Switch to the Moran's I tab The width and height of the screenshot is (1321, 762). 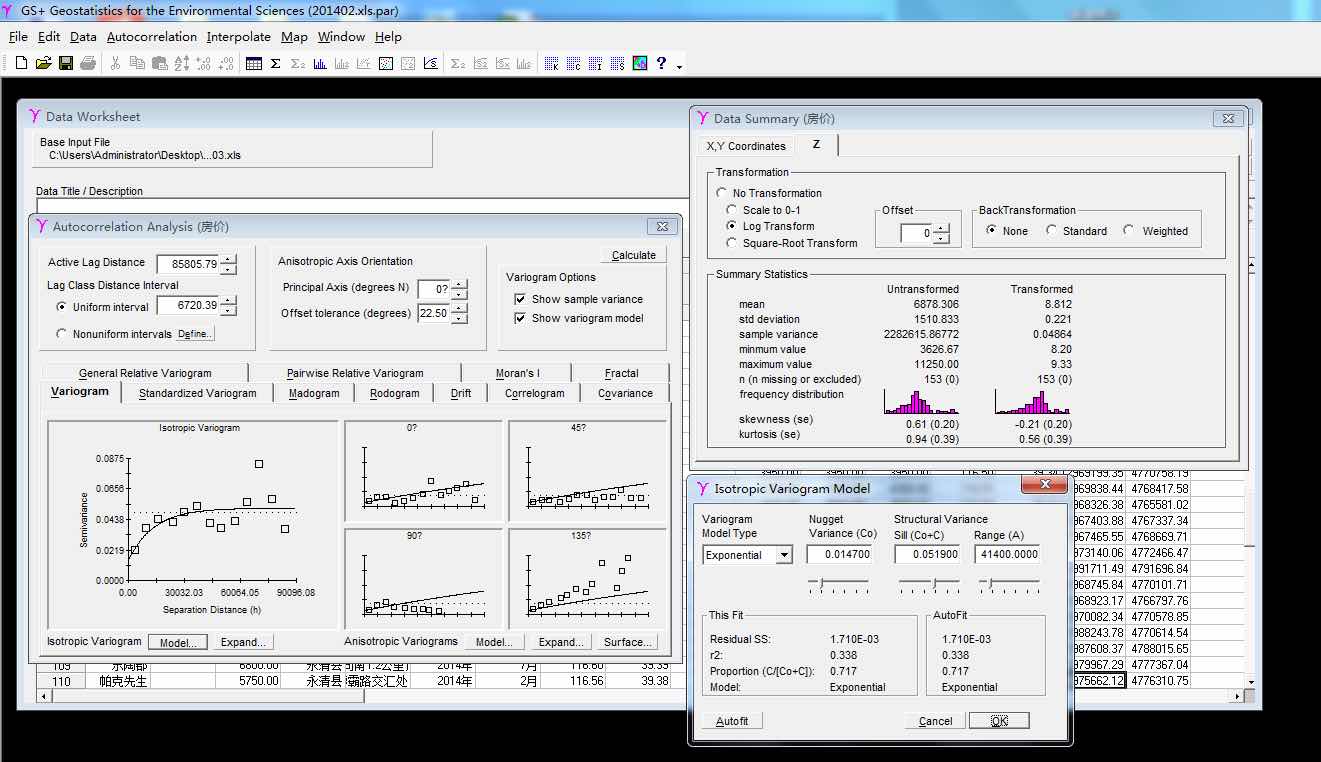pyautogui.click(x=517, y=373)
